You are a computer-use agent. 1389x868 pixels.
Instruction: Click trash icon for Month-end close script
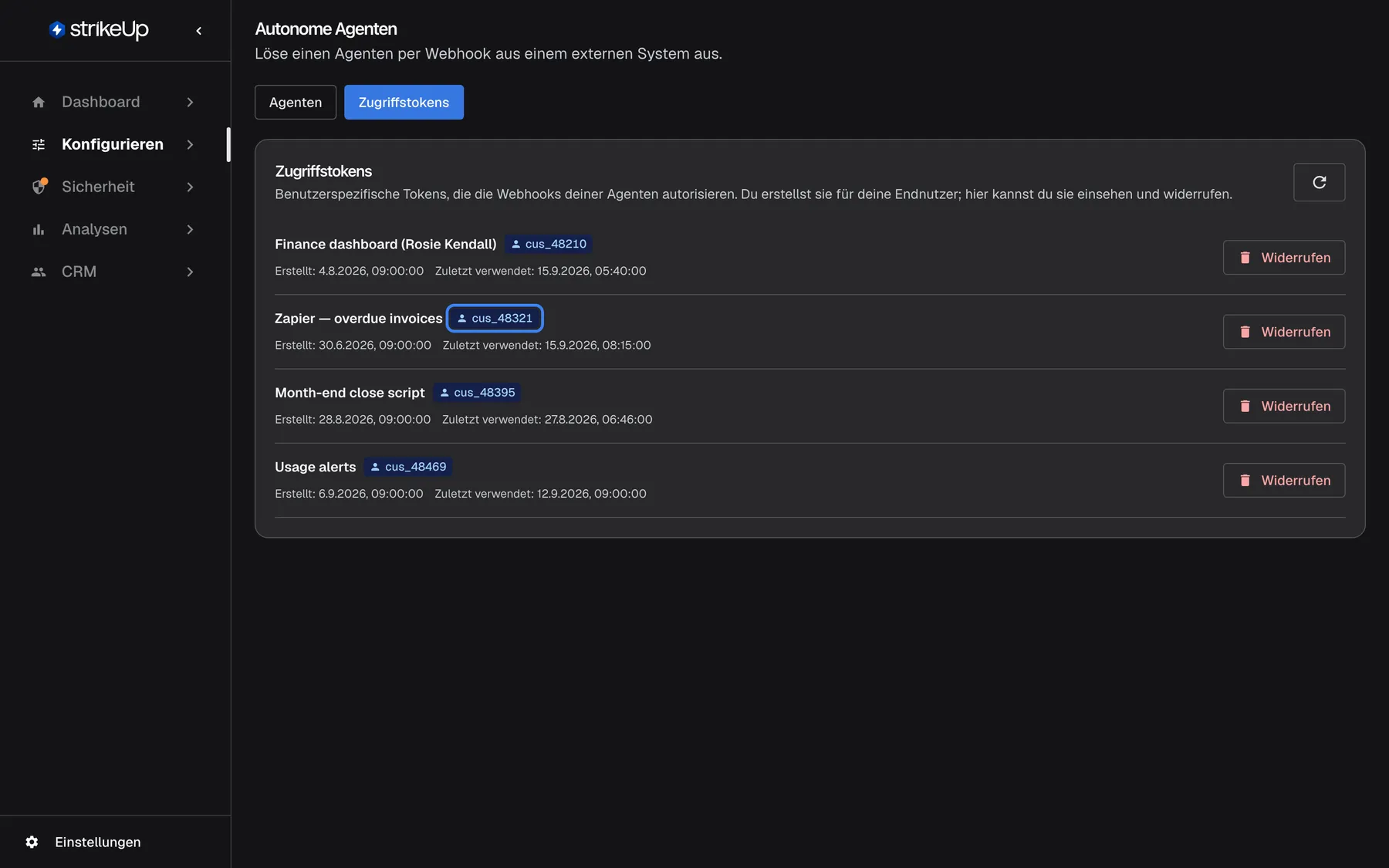point(1245,406)
